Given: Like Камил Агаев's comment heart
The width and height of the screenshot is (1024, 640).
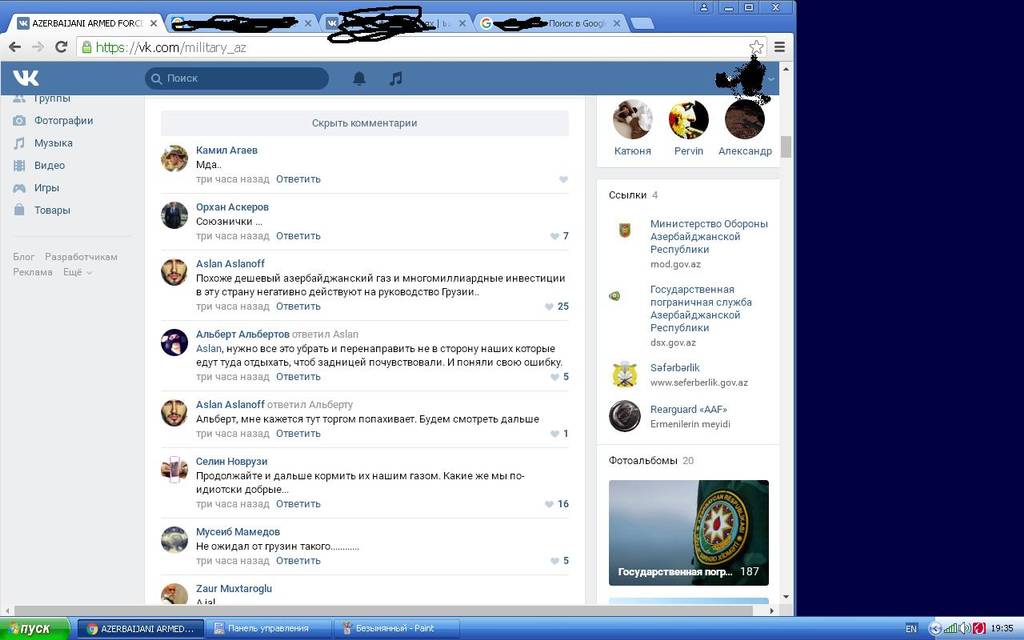Looking at the screenshot, I should [564, 180].
